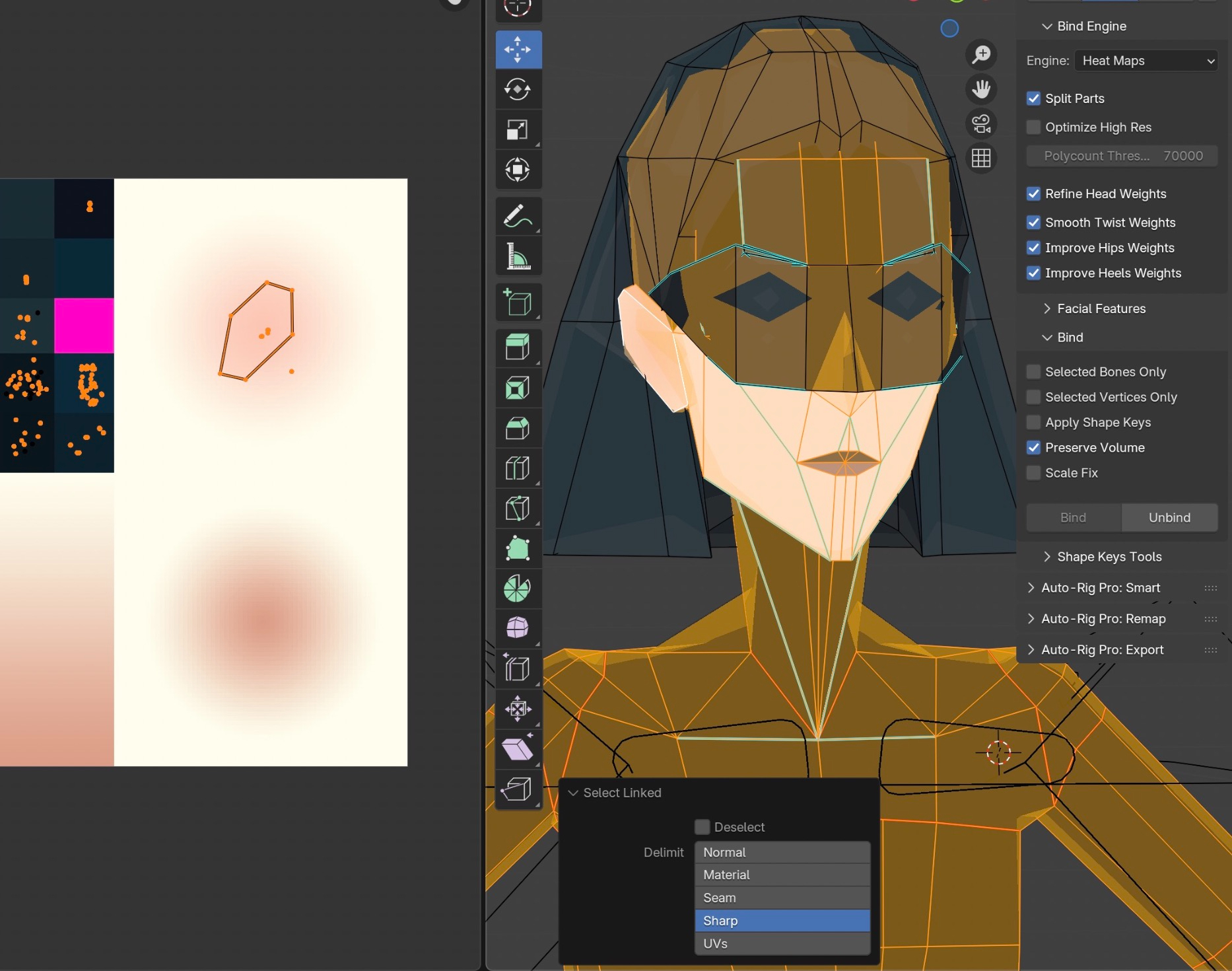Select the Scale tool
The image size is (1232, 971).
point(518,129)
